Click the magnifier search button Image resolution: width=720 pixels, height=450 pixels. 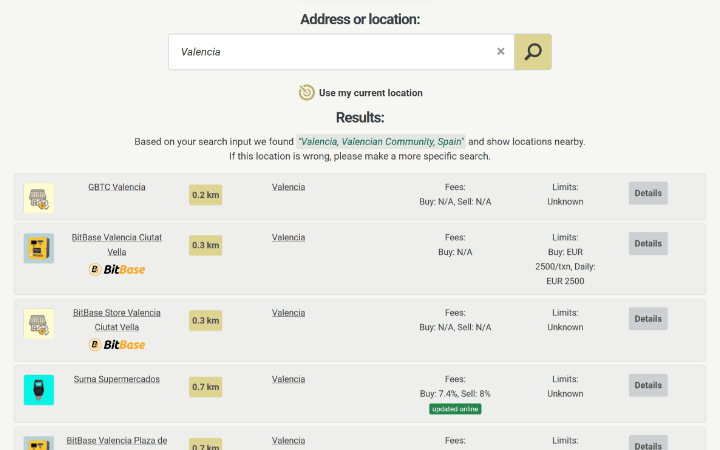tap(533, 52)
